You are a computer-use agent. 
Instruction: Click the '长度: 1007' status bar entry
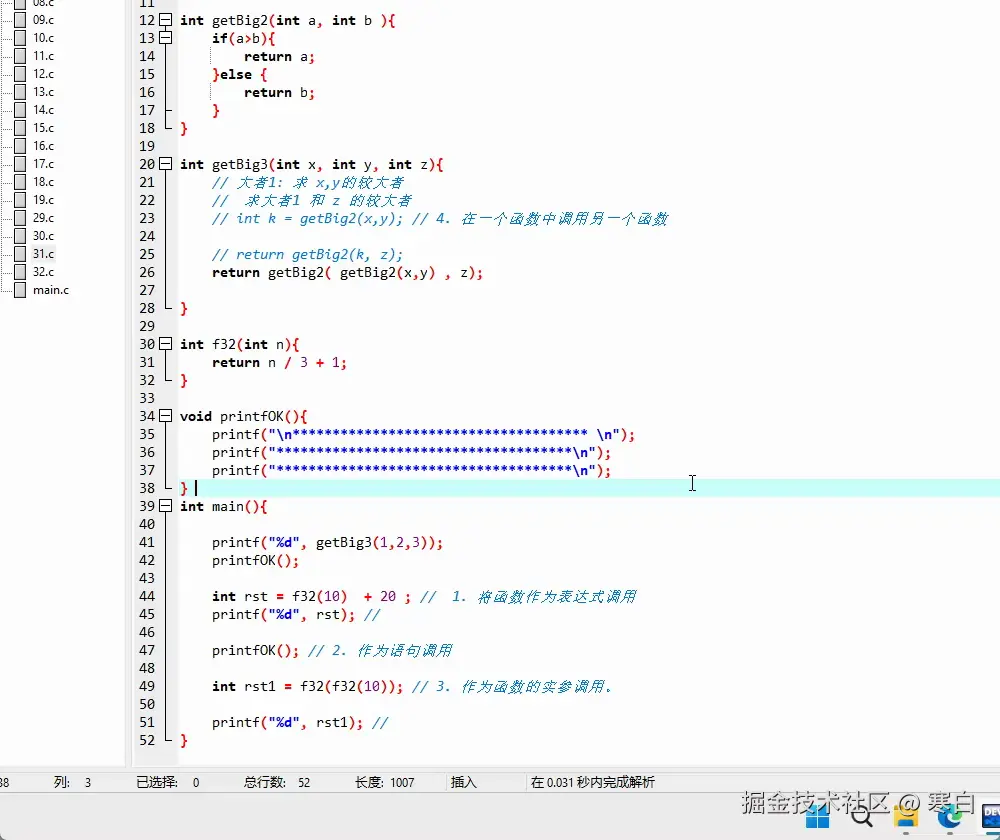coord(385,782)
